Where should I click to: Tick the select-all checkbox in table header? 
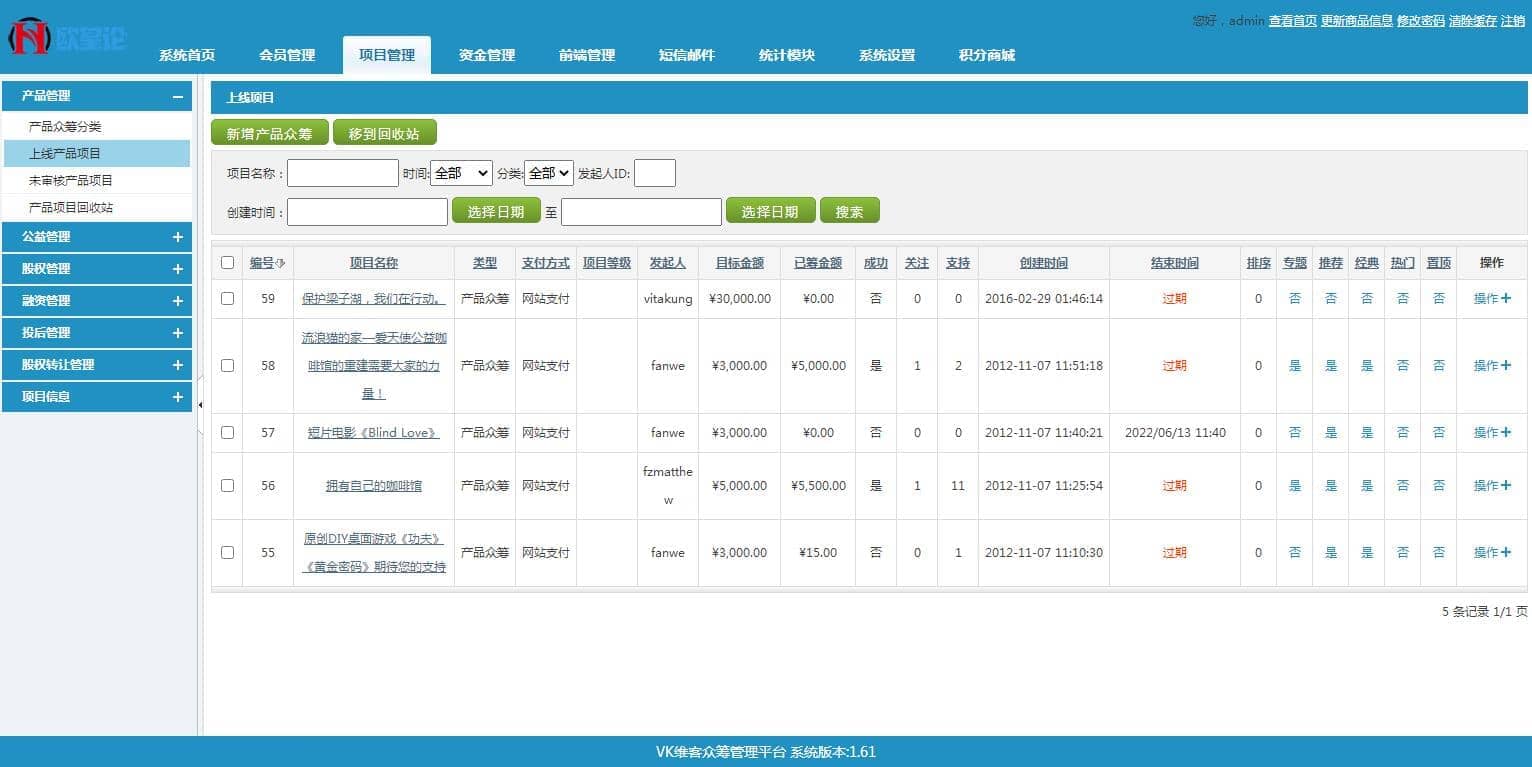coord(227,263)
